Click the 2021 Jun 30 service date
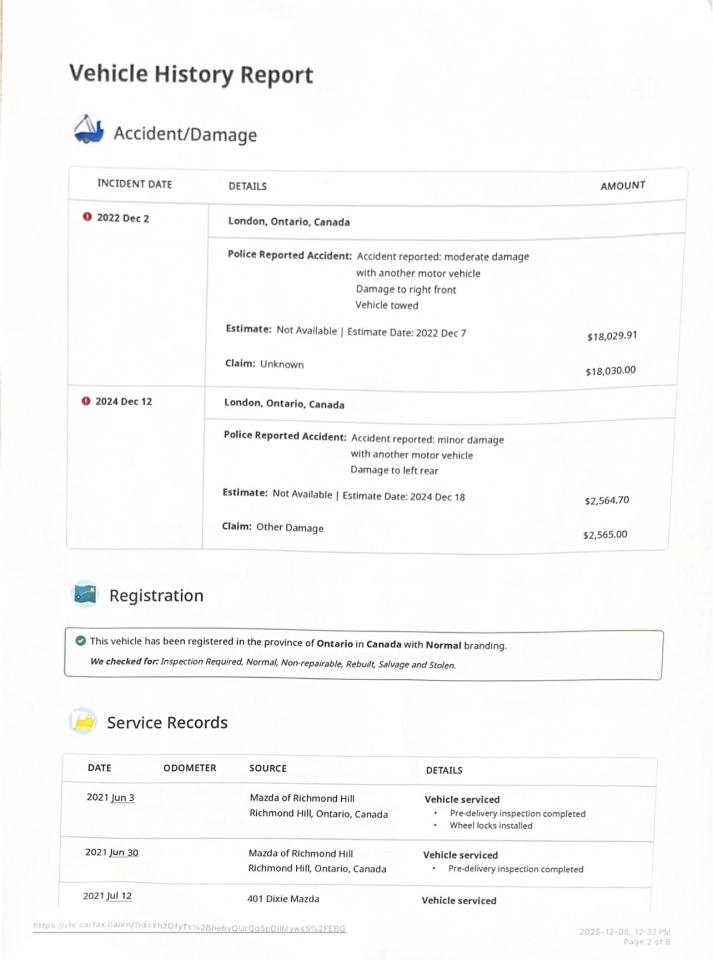Image resolution: width=713 pixels, height=960 pixels. pyautogui.click(x=111, y=852)
